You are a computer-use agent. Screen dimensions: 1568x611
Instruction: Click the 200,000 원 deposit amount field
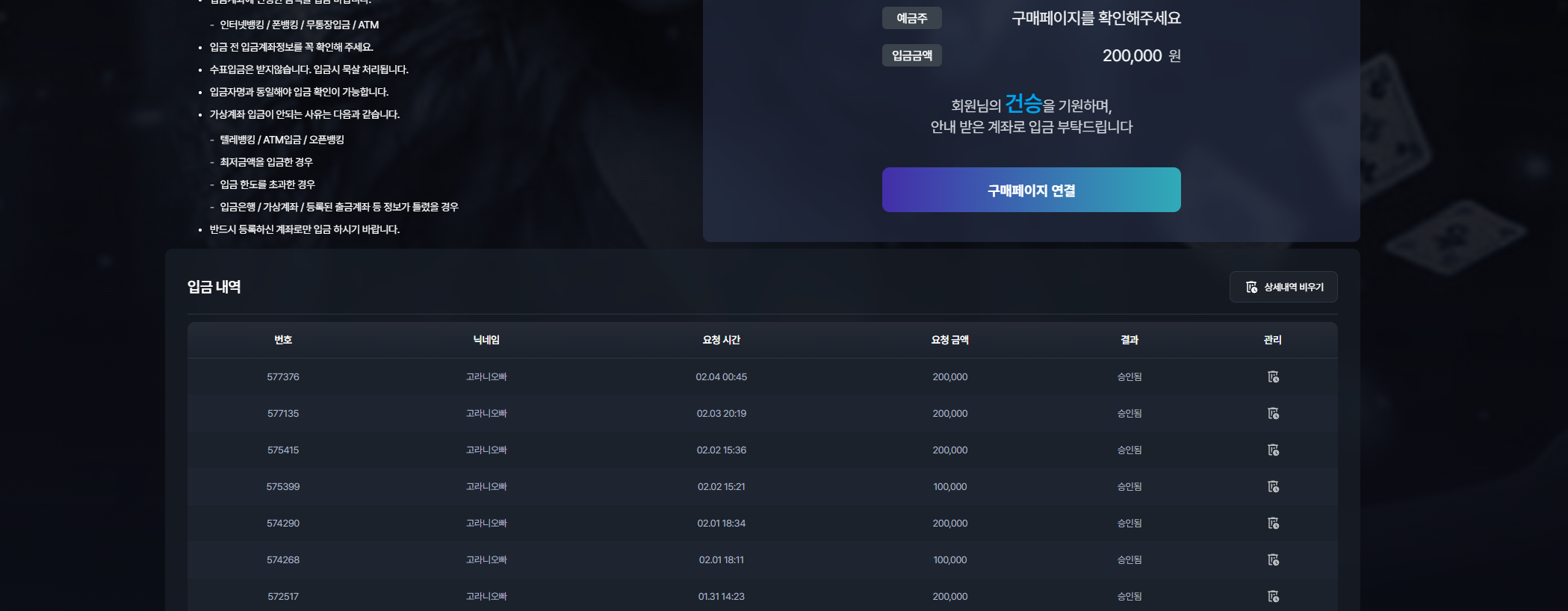point(1141,55)
